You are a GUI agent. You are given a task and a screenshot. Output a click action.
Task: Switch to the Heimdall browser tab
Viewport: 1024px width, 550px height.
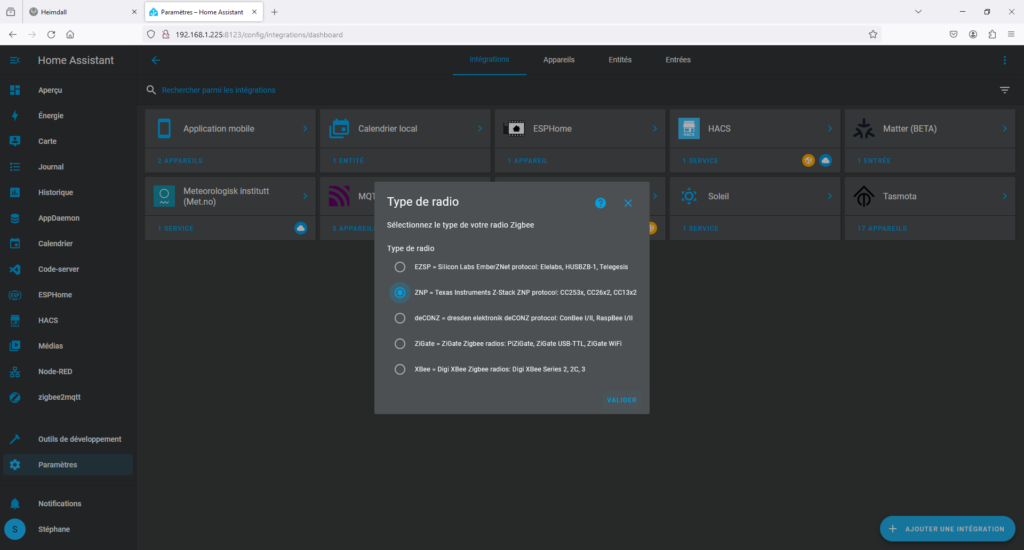click(x=82, y=12)
